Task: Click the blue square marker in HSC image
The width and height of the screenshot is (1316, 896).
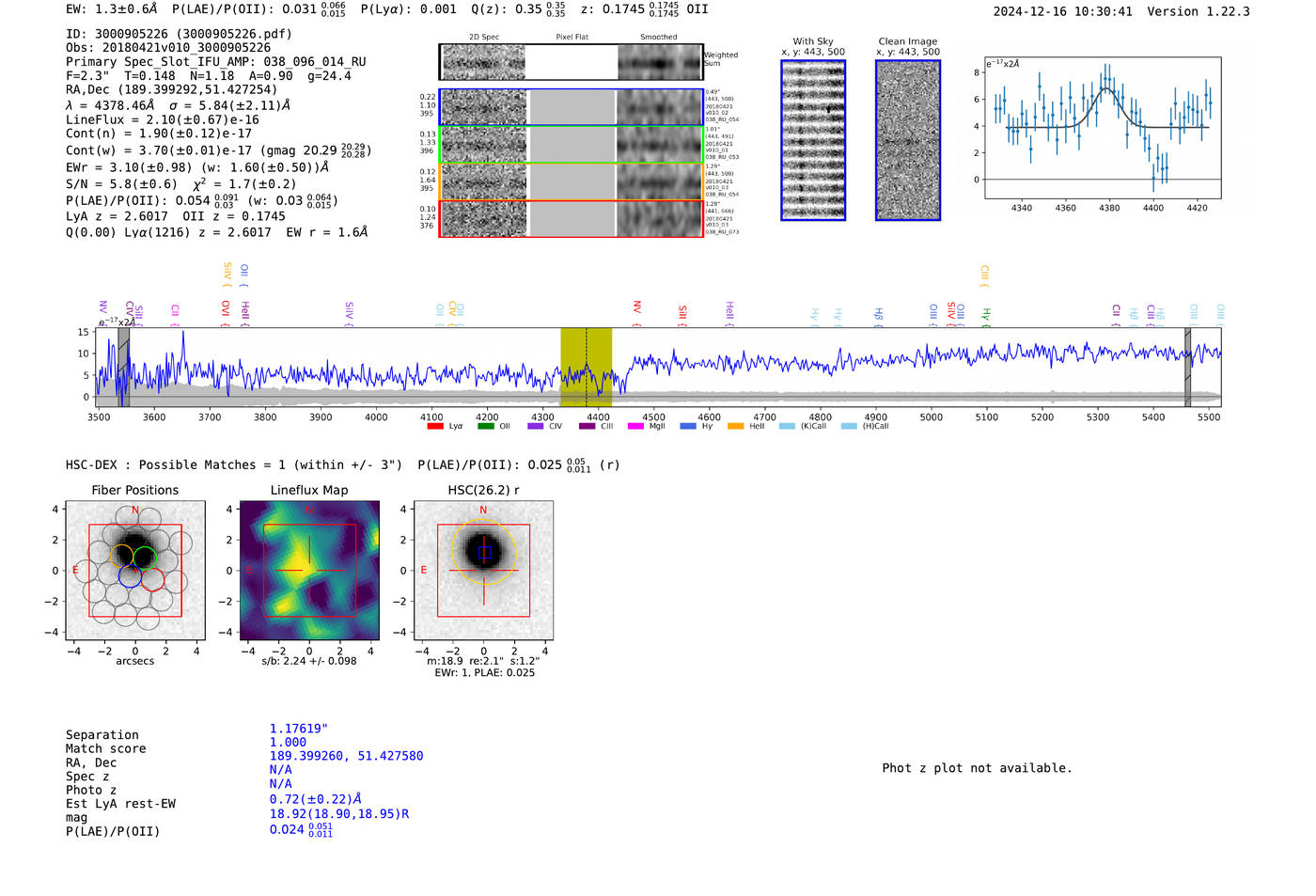Action: tap(484, 553)
